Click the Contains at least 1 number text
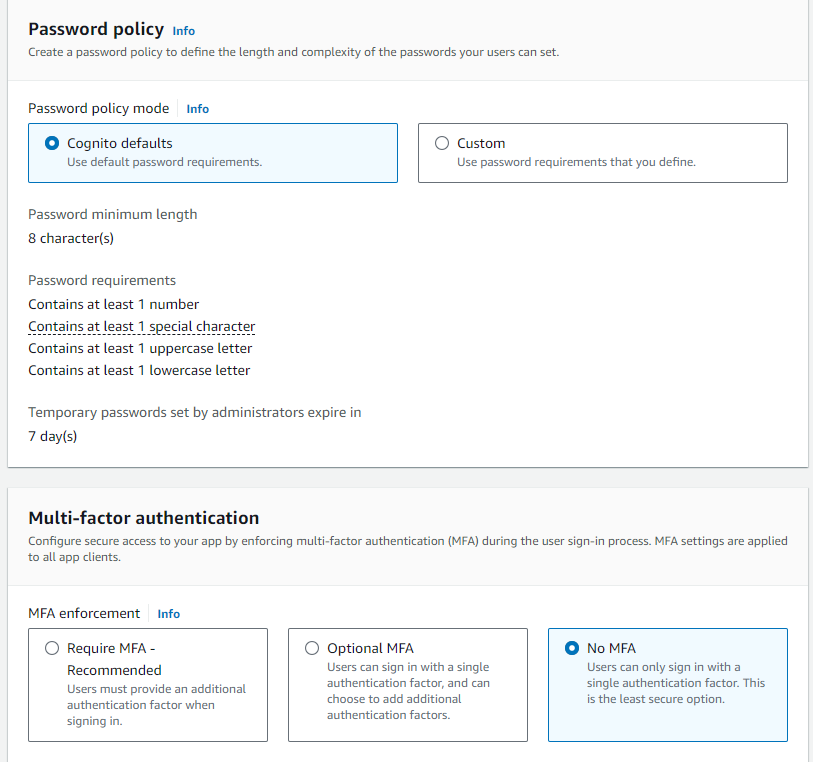This screenshot has height=762, width=813. click(x=113, y=304)
